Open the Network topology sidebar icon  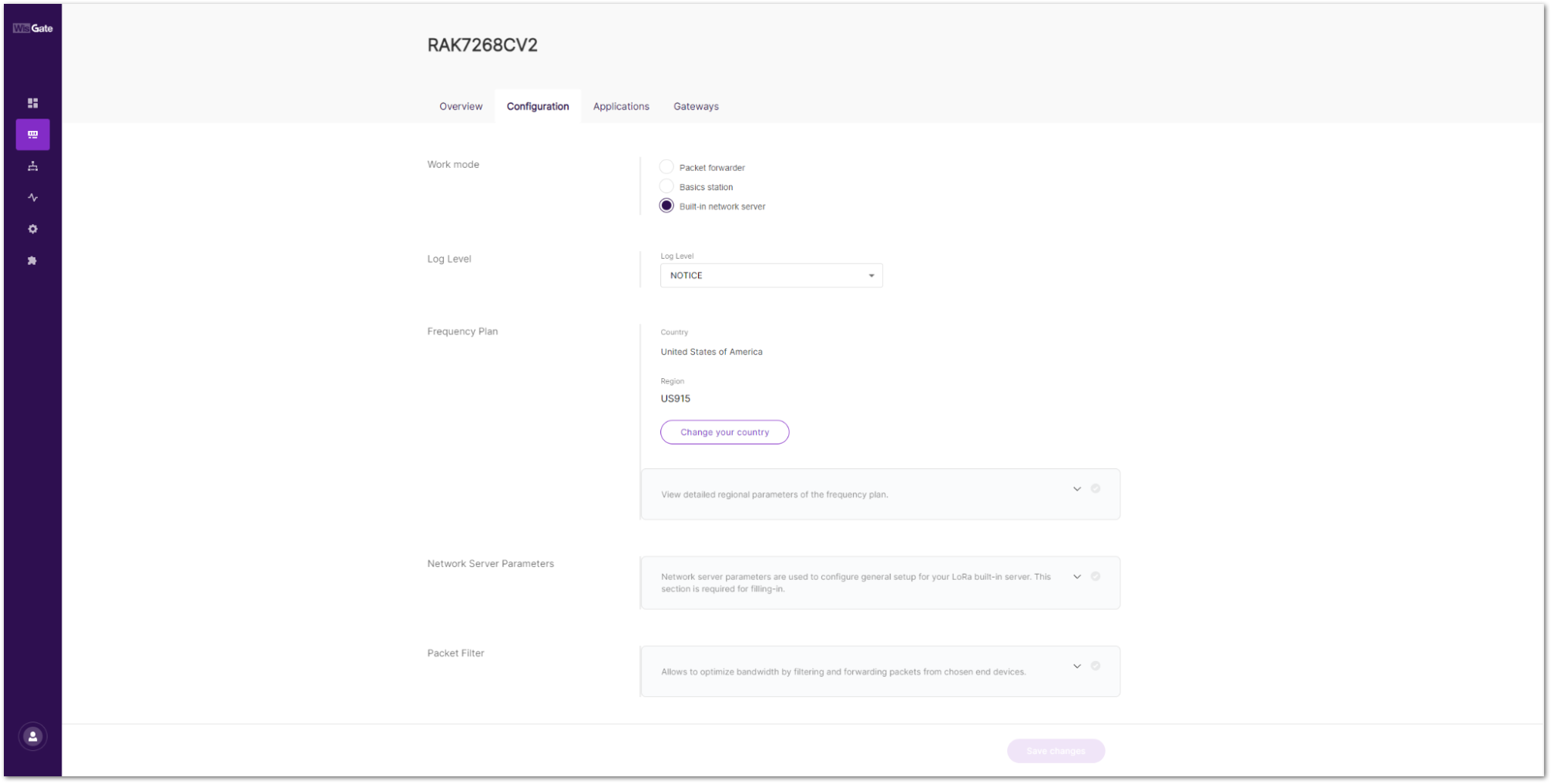coord(33,166)
